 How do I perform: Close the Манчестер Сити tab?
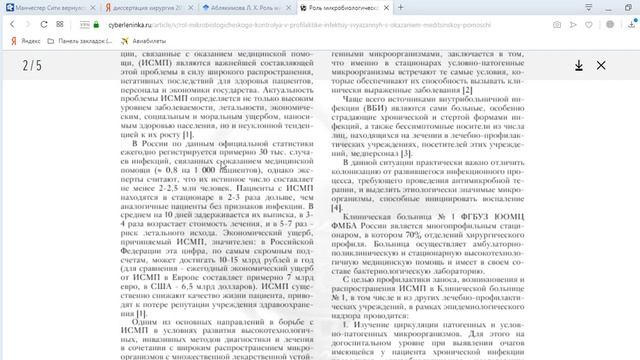(x=93, y=8)
